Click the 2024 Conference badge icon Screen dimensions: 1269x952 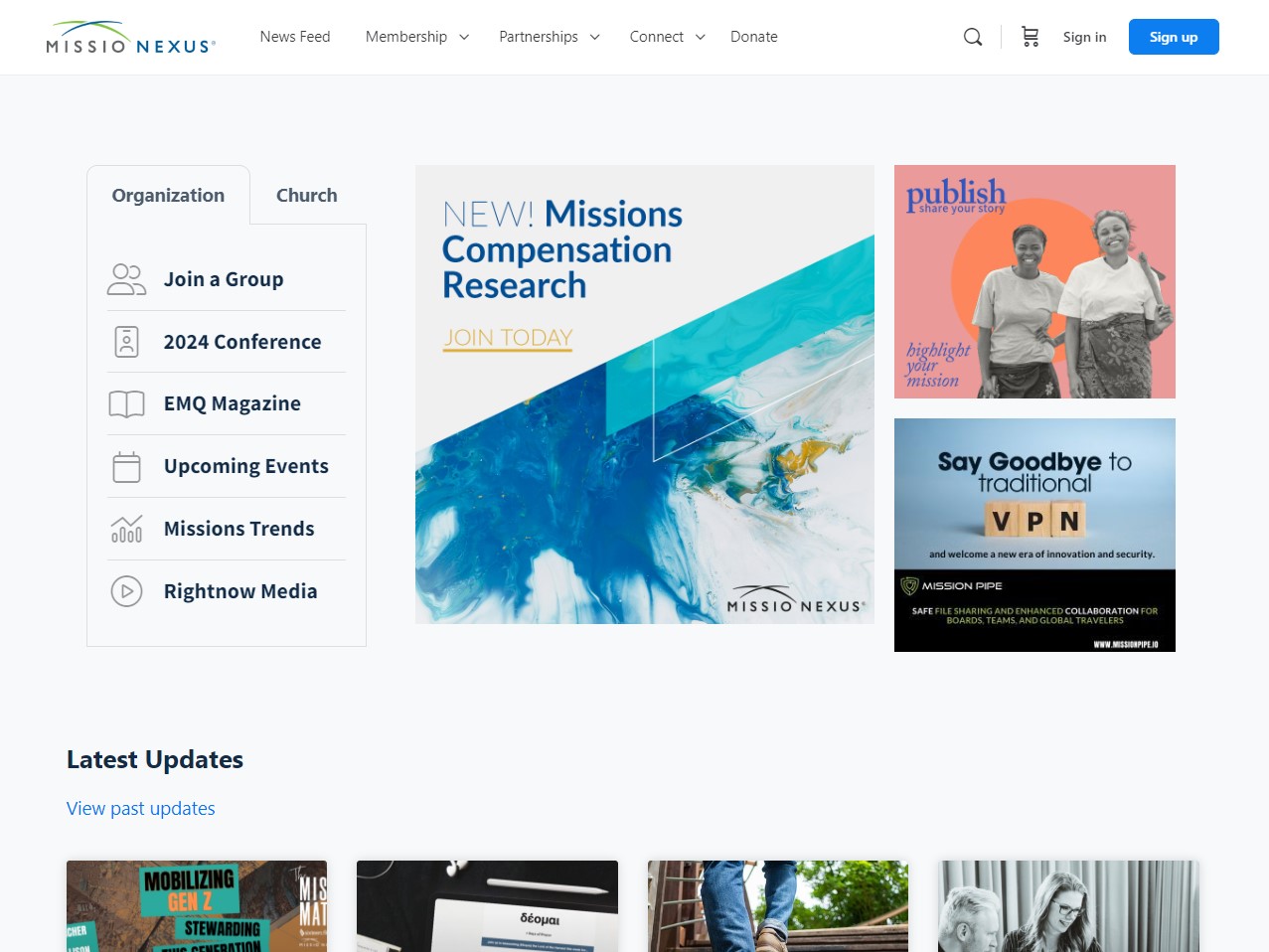pyautogui.click(x=126, y=342)
